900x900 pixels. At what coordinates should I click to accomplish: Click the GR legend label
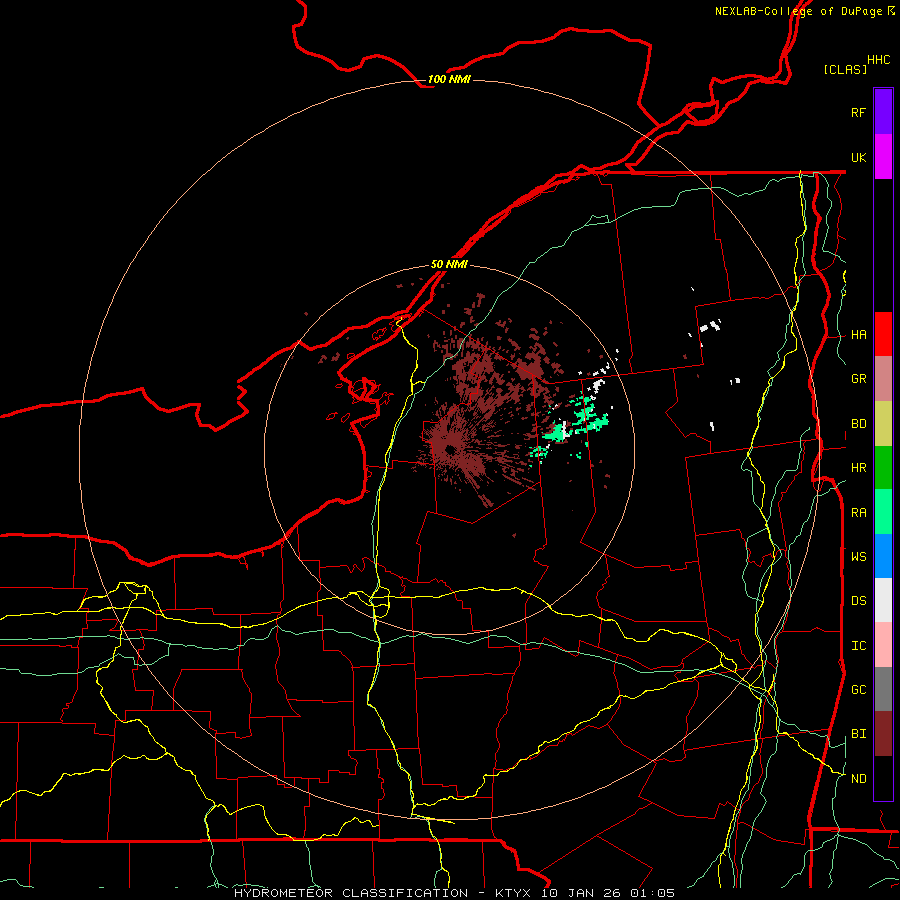[858, 379]
